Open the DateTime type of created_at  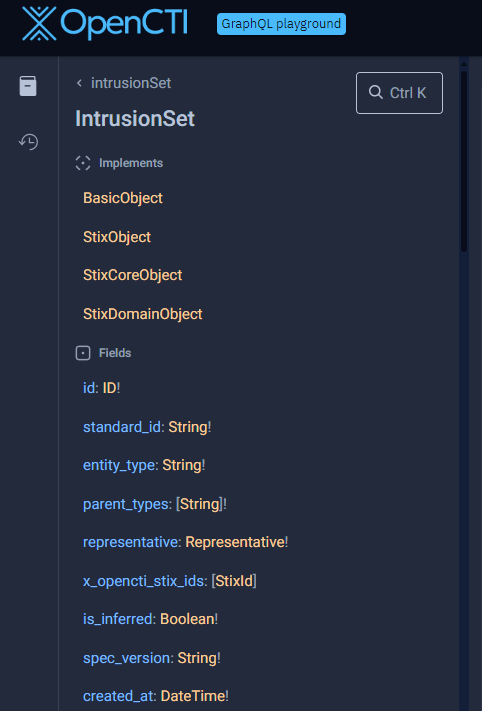point(193,696)
